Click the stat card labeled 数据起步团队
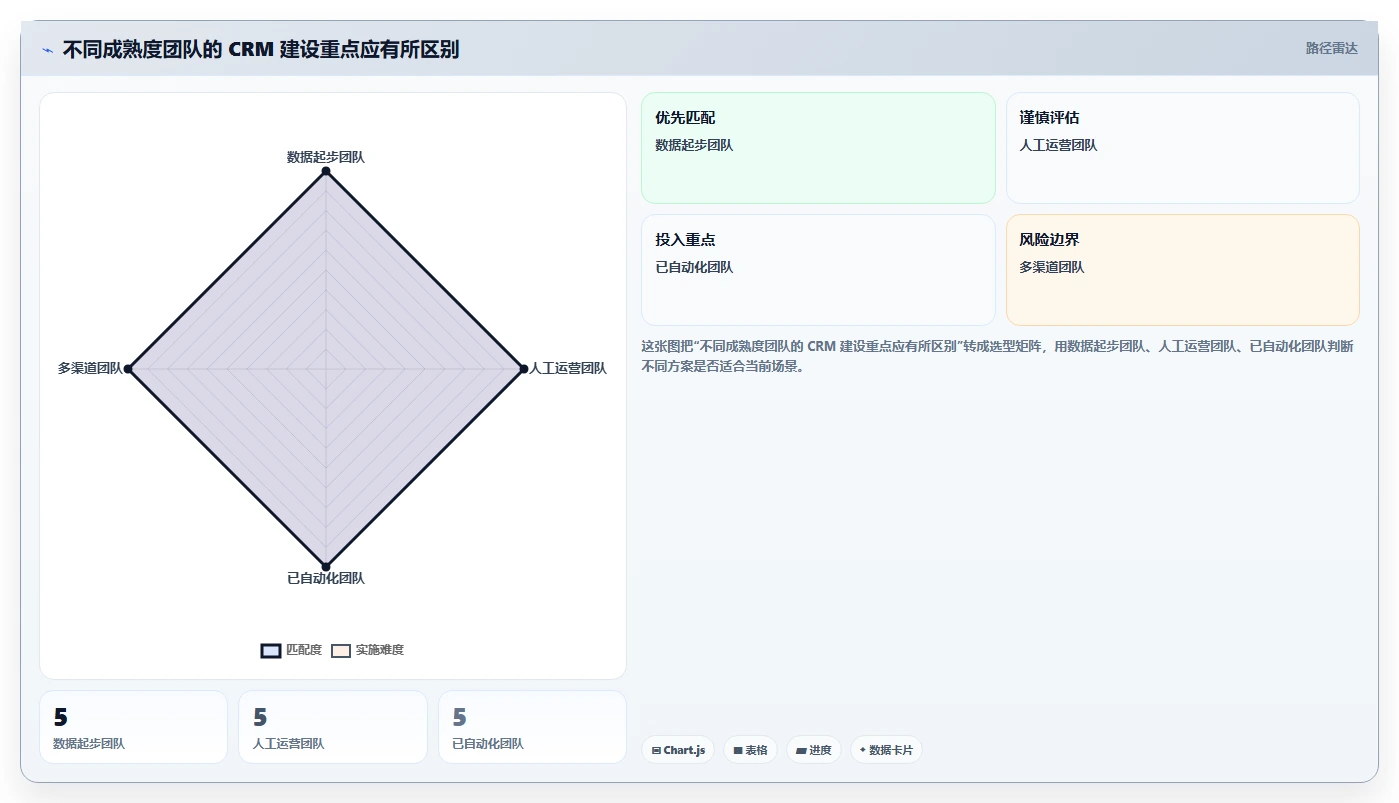 133,727
